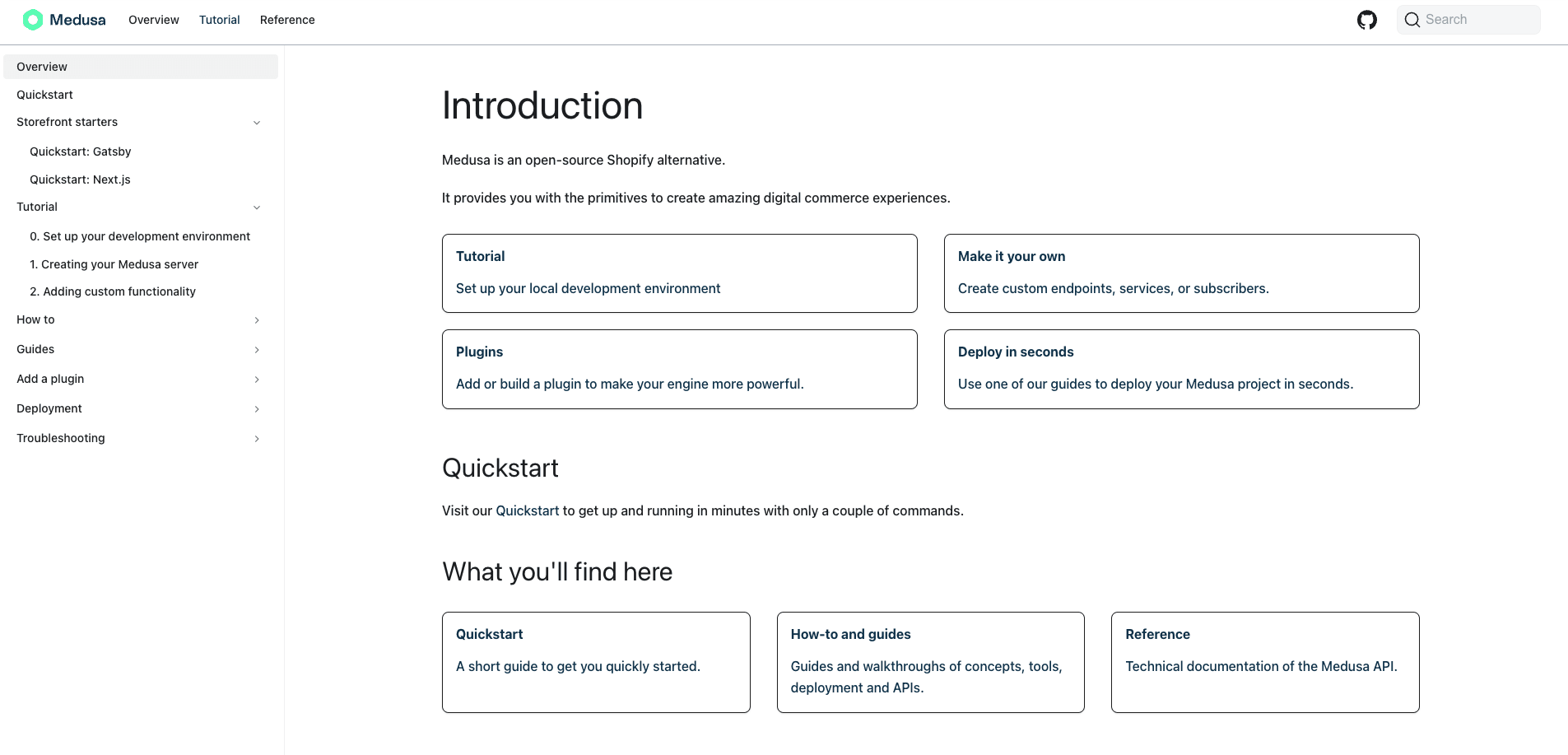Screen dimensions: 1568x755
Task: Expand the Deployment section
Action: pyautogui.click(x=257, y=409)
